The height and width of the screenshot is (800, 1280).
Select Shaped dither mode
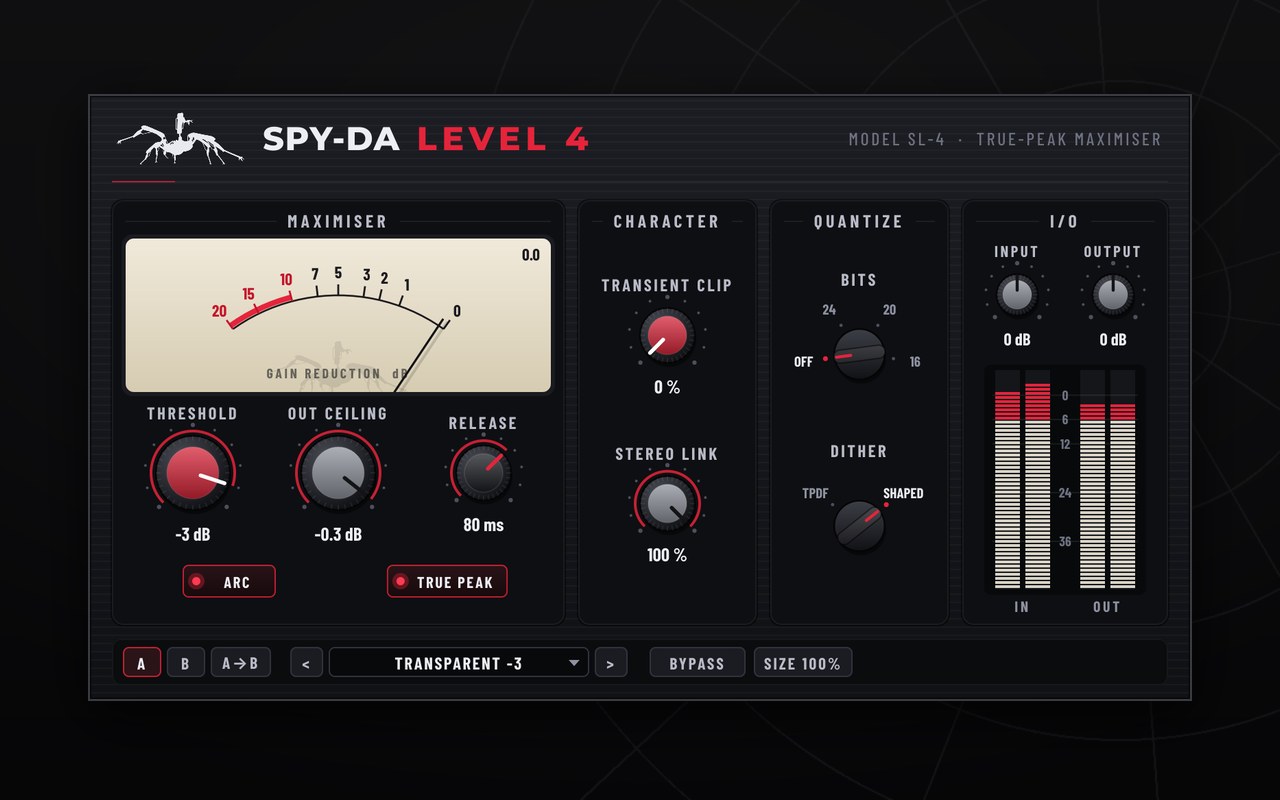[x=903, y=494]
